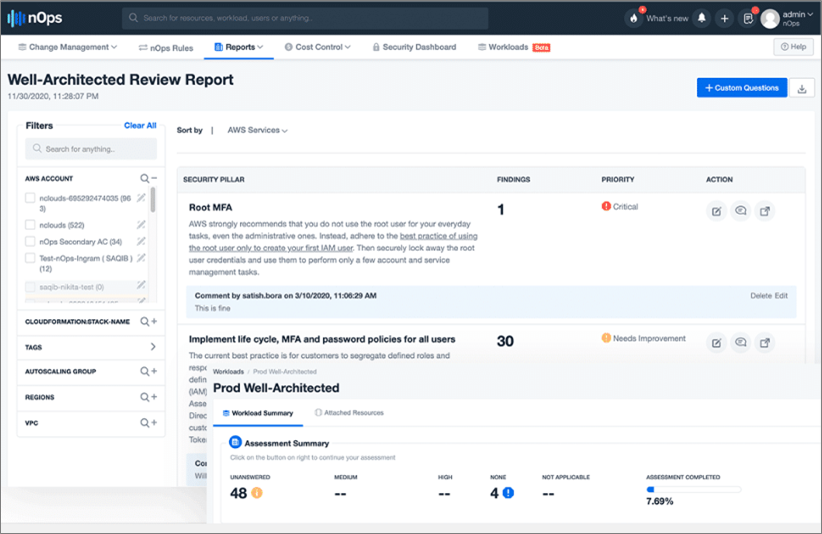Screen dimensions: 822x534
Task: Search within AWS Account filter
Action: pyautogui.click(x=144, y=178)
